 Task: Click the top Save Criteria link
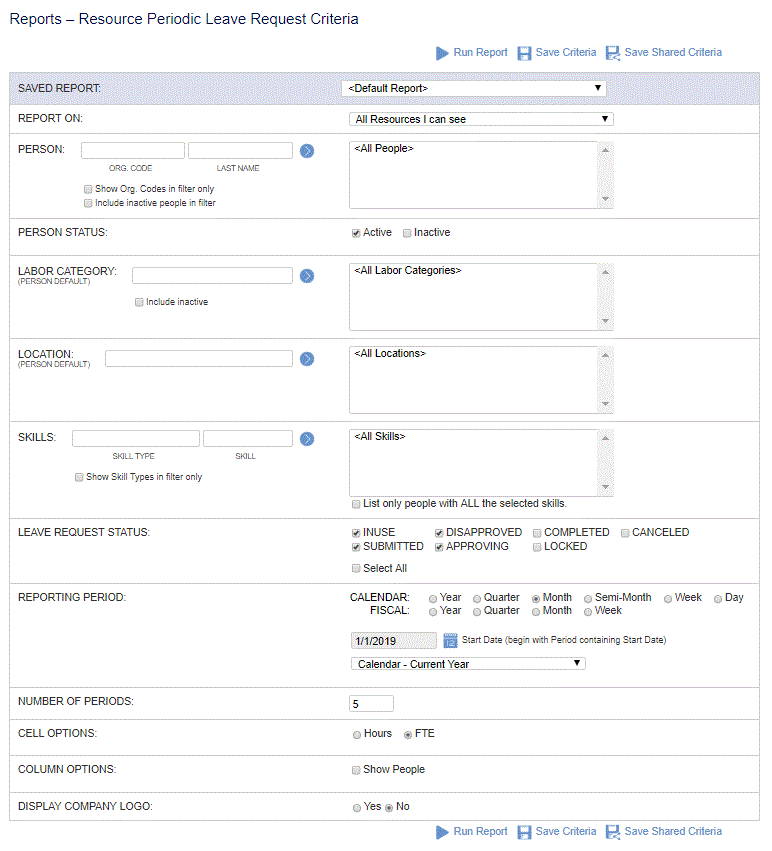point(566,53)
